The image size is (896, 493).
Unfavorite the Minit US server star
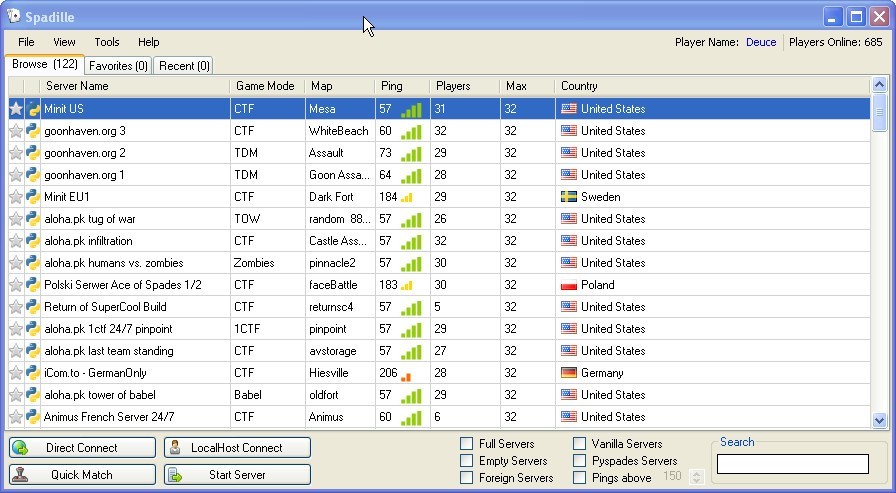point(16,109)
